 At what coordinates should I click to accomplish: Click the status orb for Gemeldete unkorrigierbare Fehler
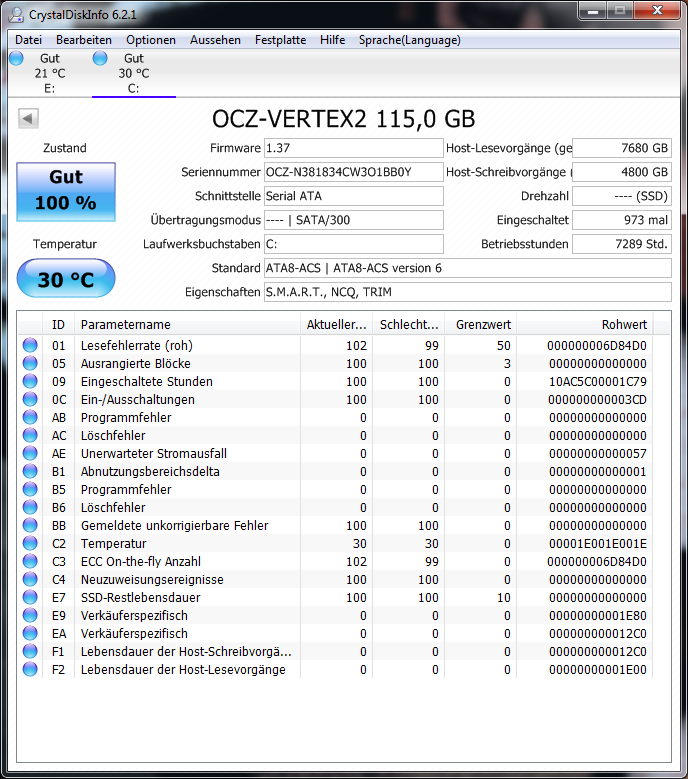click(30, 525)
